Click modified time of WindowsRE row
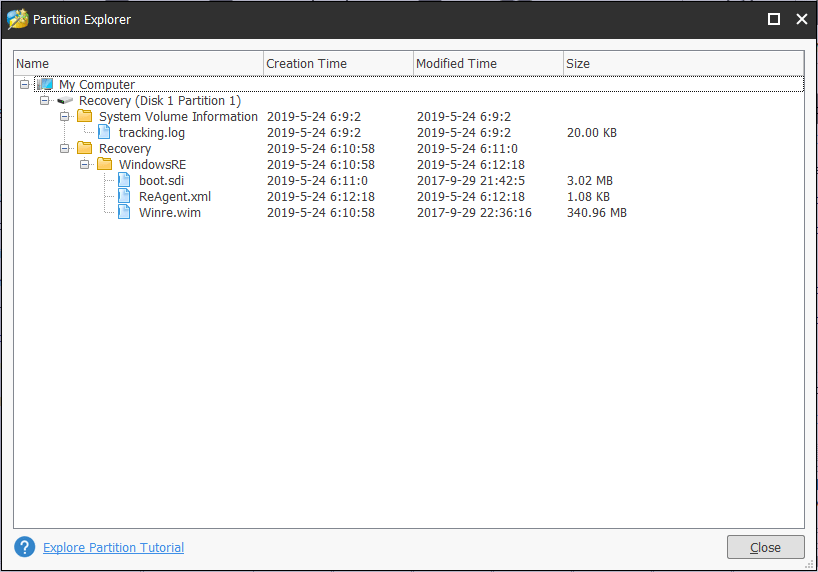Viewport: 818px width, 572px height. tap(471, 164)
